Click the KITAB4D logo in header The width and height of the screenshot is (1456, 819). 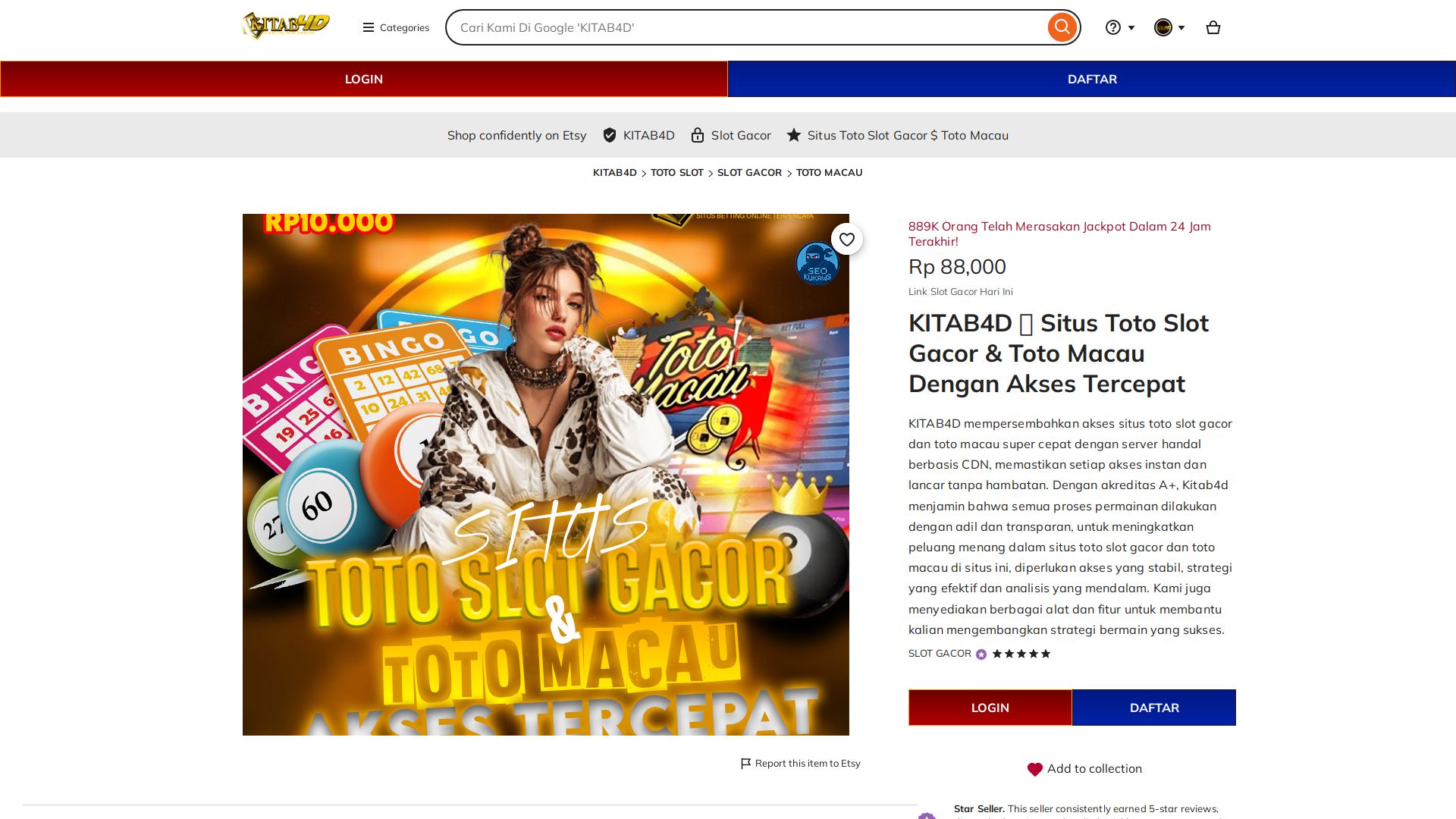click(285, 26)
